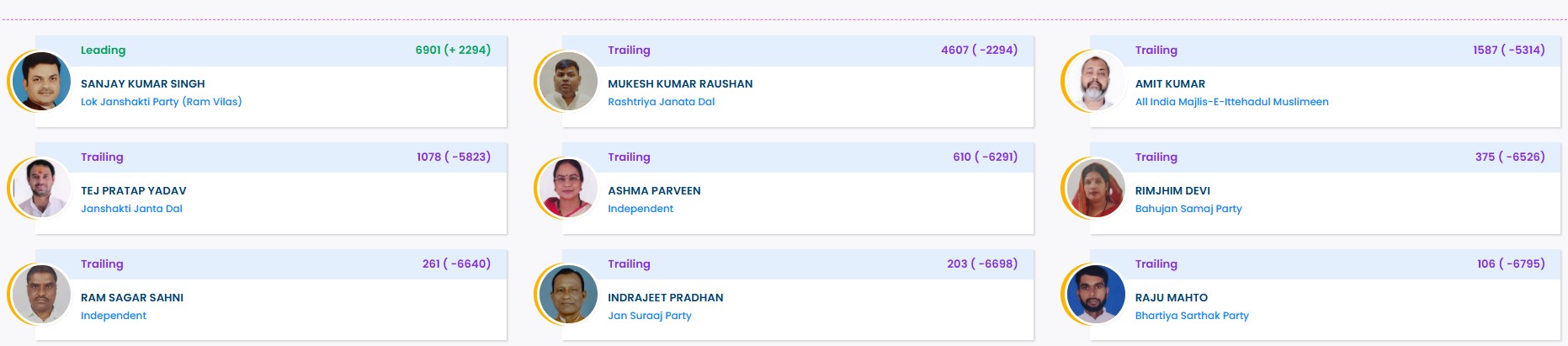1568x346 pixels.
Task: Click the Bhartiya Sarthak Party label
Action: [1191, 316]
